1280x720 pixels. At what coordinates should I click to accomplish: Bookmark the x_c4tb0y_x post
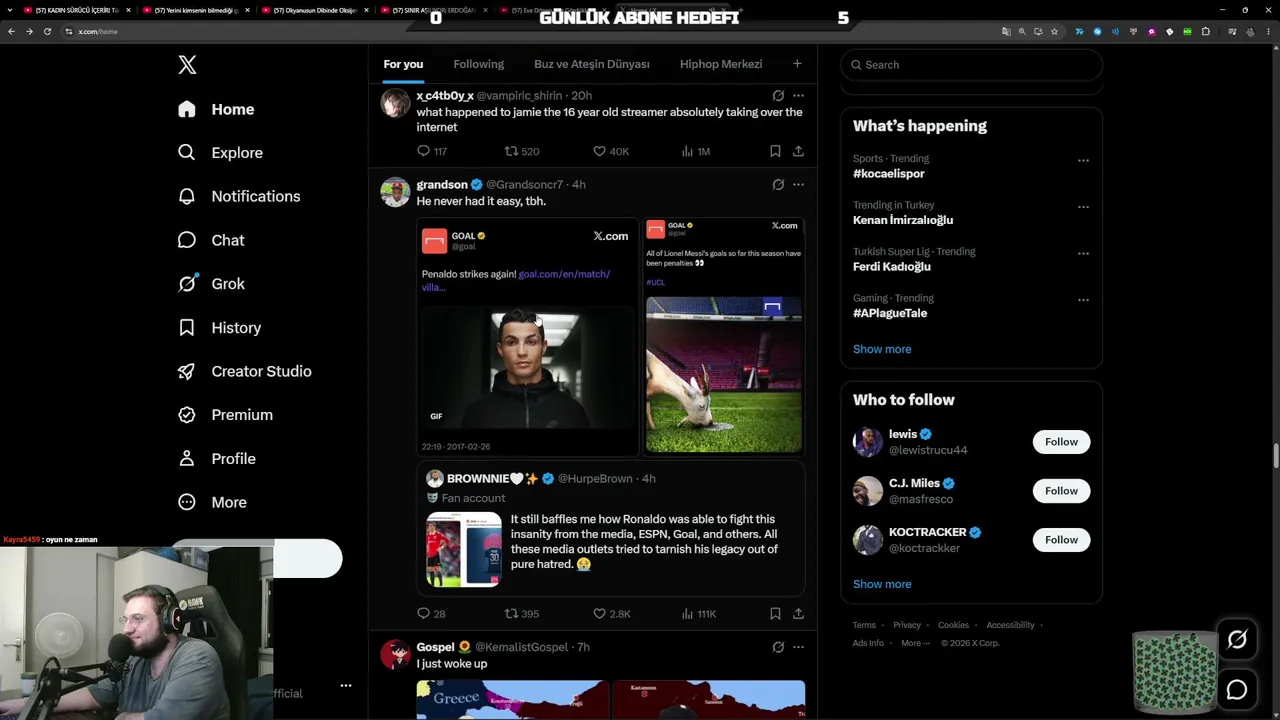pyautogui.click(x=775, y=151)
